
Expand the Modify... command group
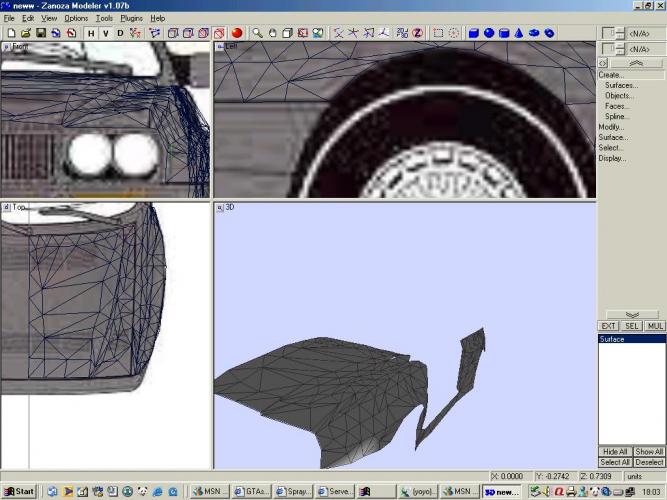(x=611, y=127)
